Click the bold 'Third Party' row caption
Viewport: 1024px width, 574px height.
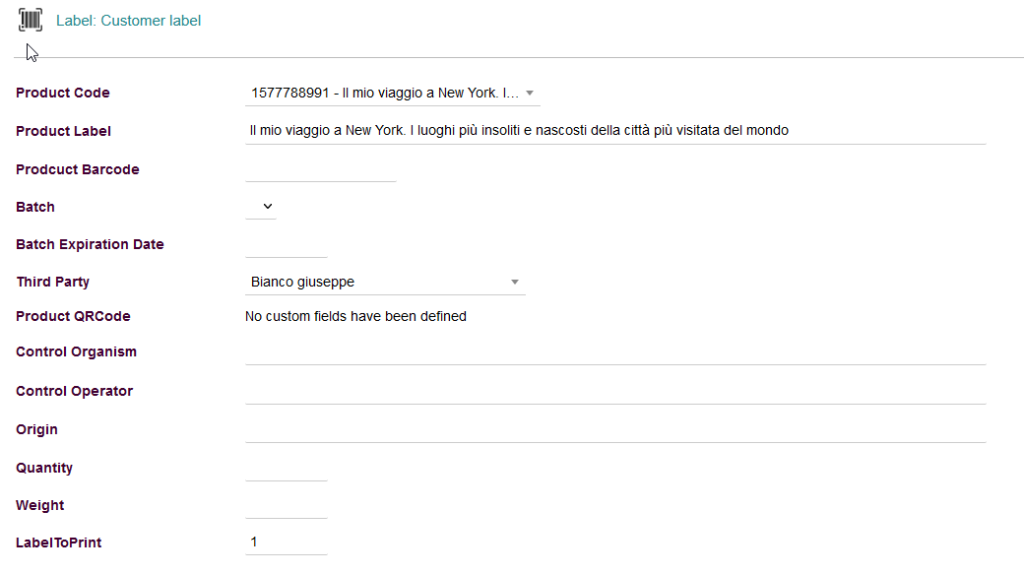coord(53,282)
